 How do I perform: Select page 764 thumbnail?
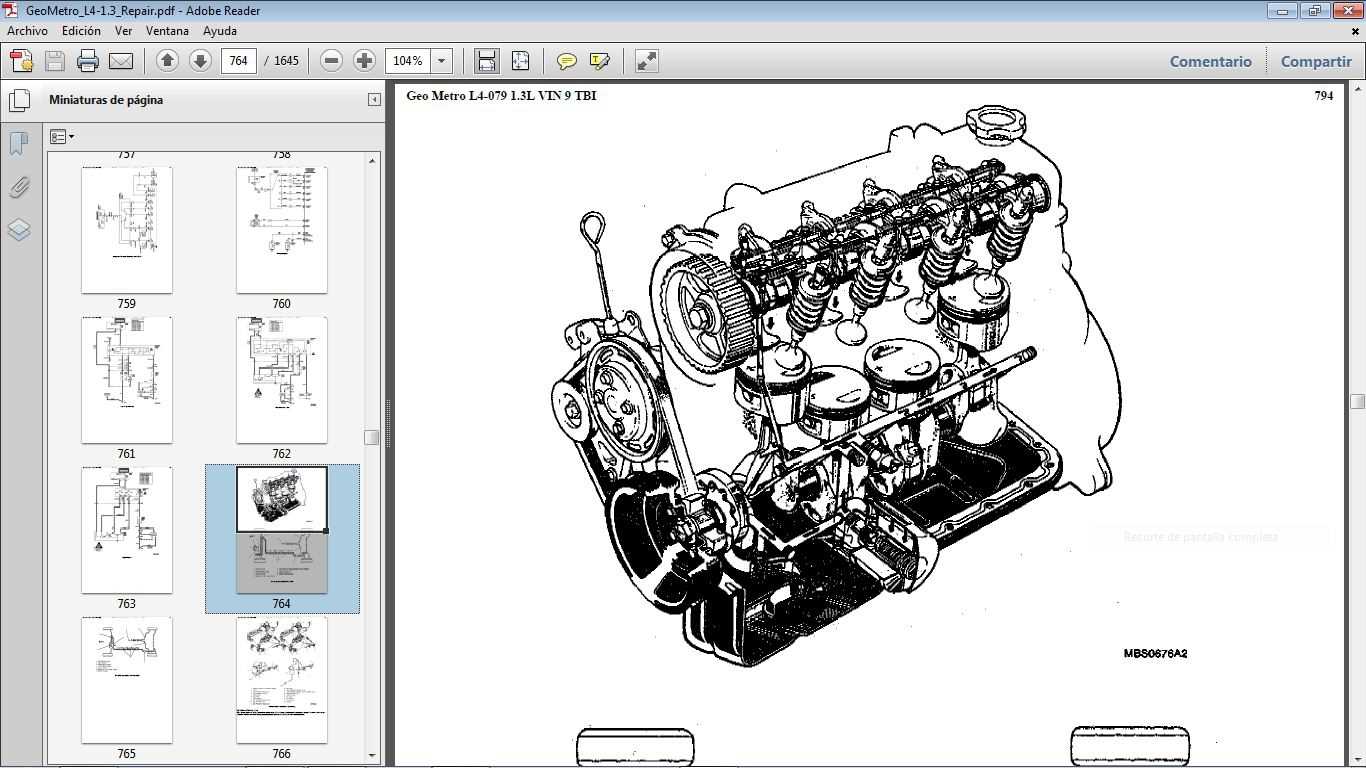pyautogui.click(x=282, y=530)
